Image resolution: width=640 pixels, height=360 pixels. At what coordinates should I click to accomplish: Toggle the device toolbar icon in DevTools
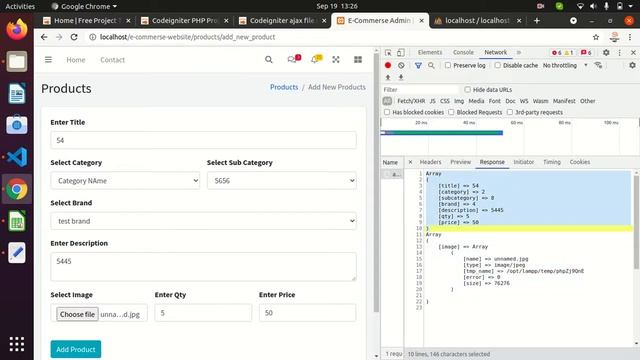pyautogui.click(x=401, y=53)
